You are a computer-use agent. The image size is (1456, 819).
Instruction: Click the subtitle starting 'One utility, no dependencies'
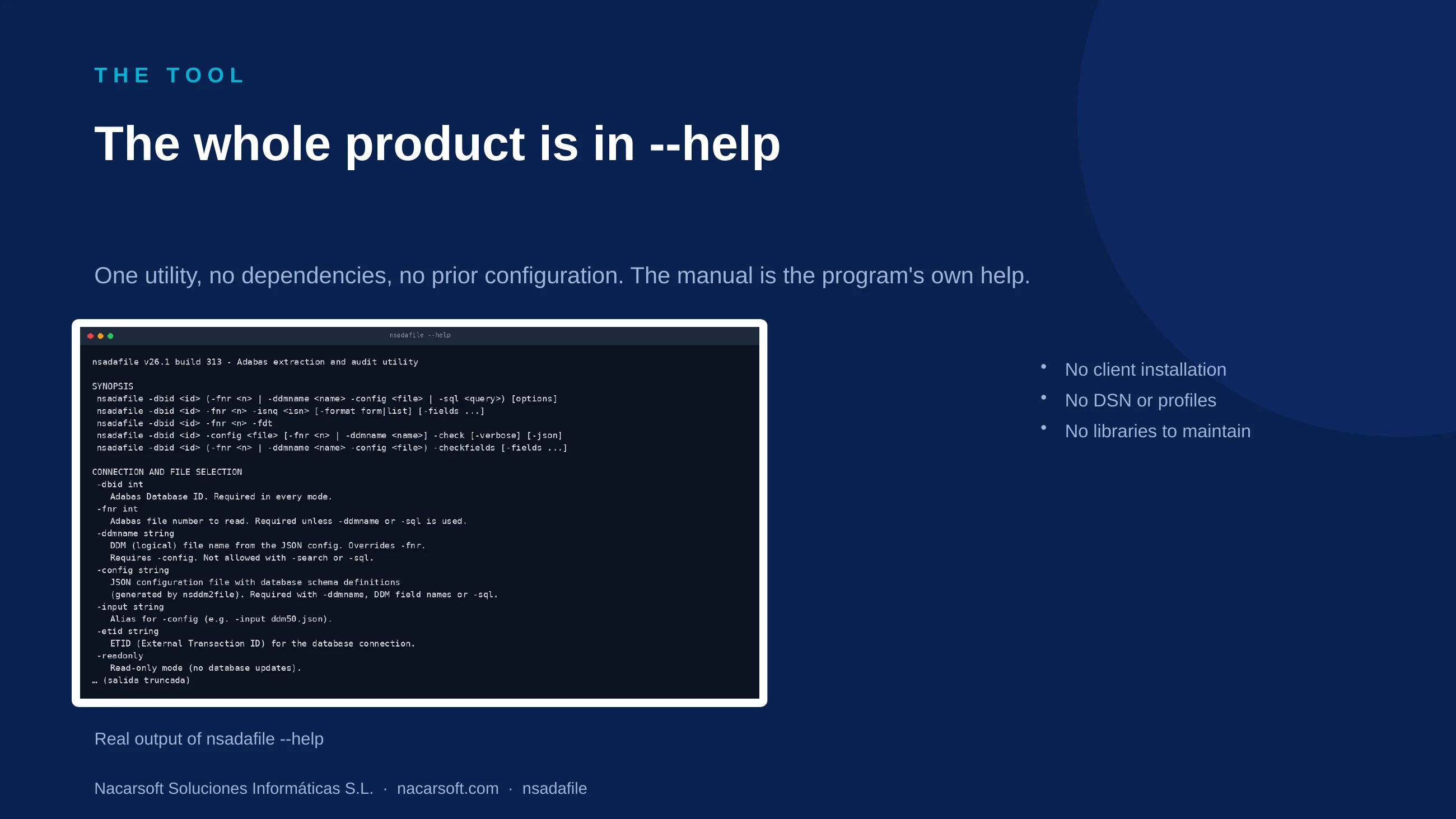562,276
